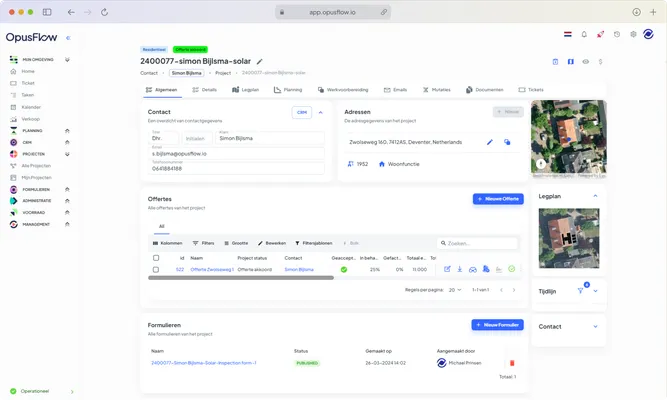Click the Home icon in sidebar
The image size is (667, 400).
click(x=13, y=71)
